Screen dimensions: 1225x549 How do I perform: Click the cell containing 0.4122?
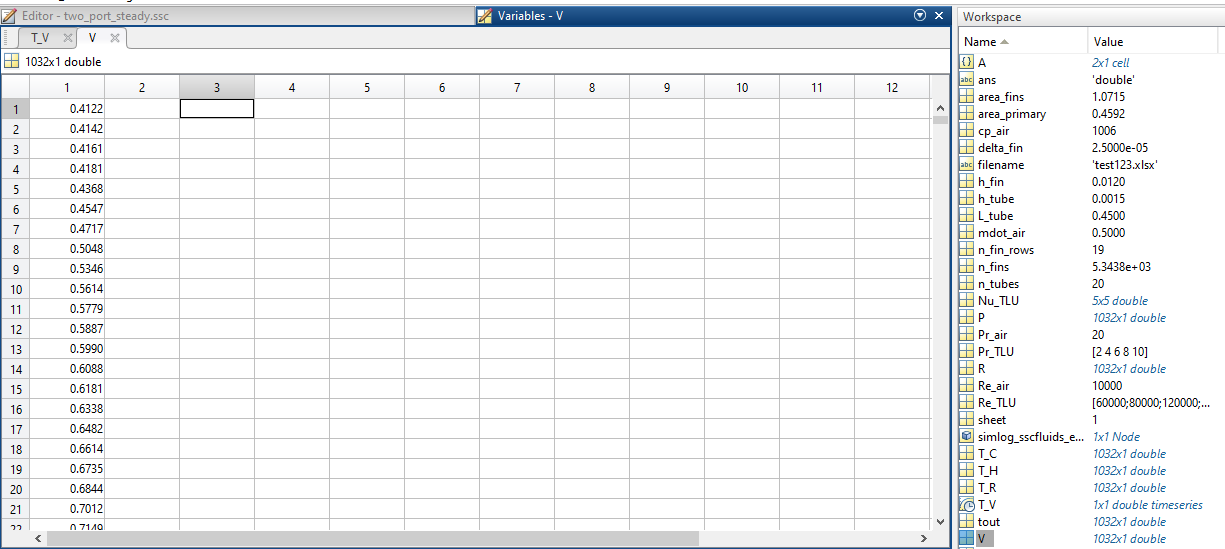[x=67, y=108]
